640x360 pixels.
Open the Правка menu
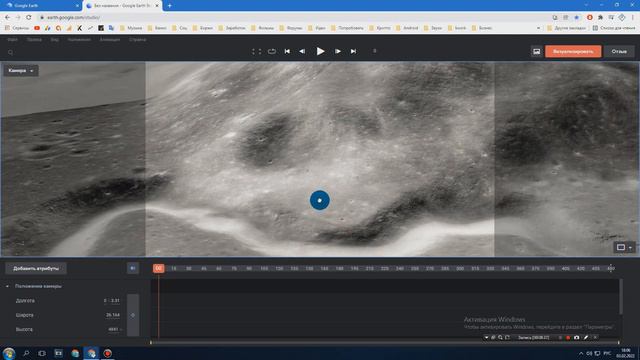click(x=34, y=40)
